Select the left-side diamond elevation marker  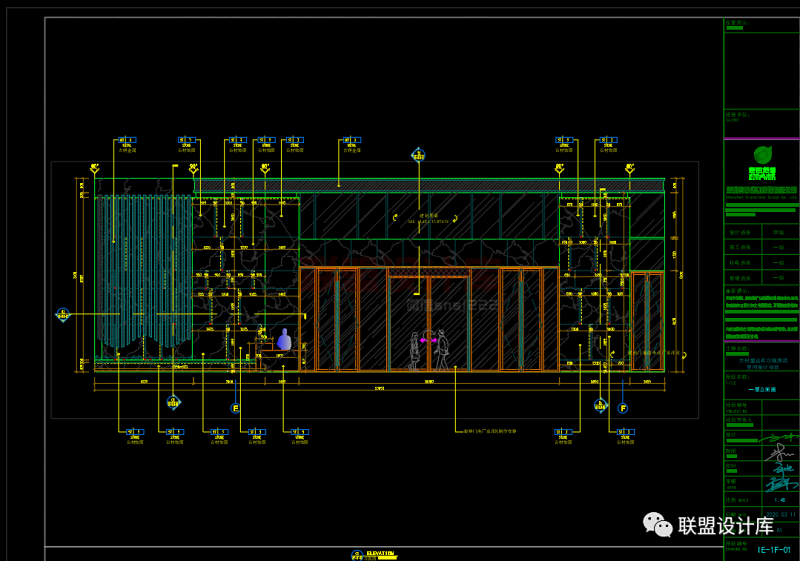tap(63, 314)
